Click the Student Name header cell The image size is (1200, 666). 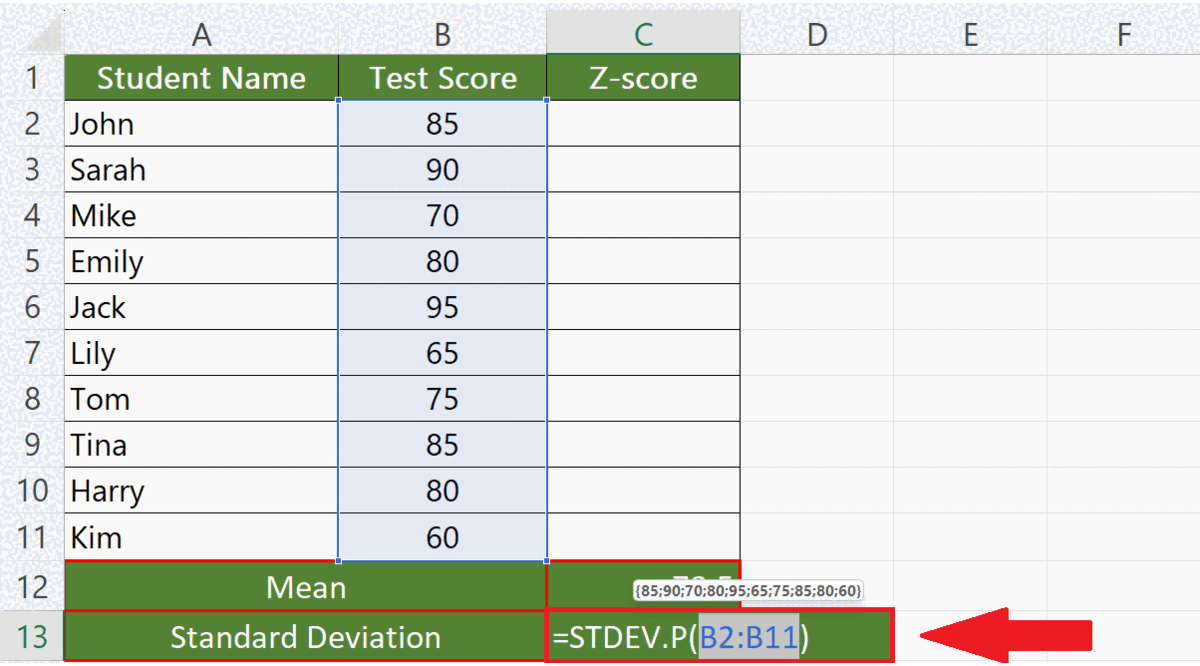pos(202,77)
